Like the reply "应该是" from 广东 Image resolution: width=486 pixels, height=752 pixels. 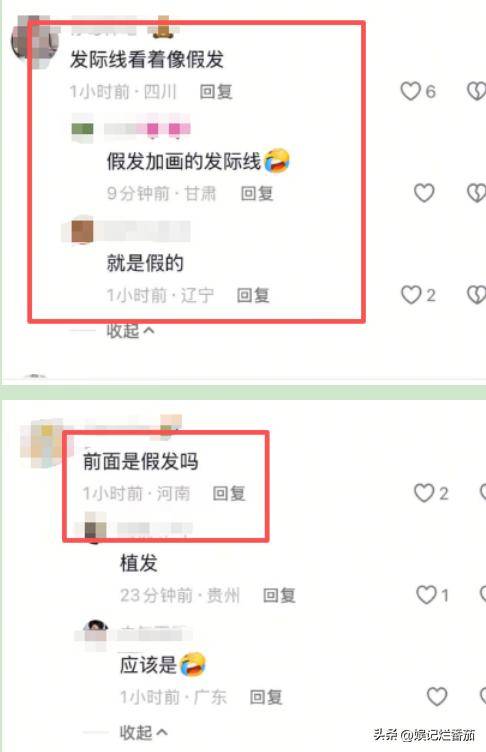[437, 697]
